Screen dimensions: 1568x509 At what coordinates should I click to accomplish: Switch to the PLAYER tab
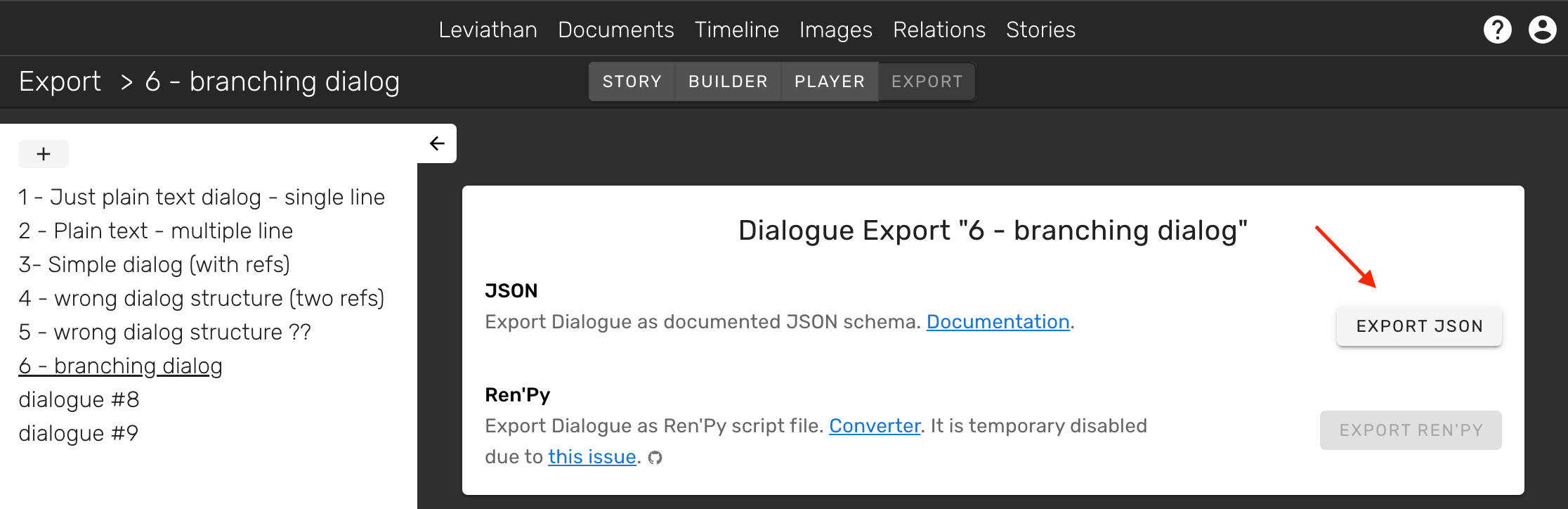pyautogui.click(x=830, y=82)
